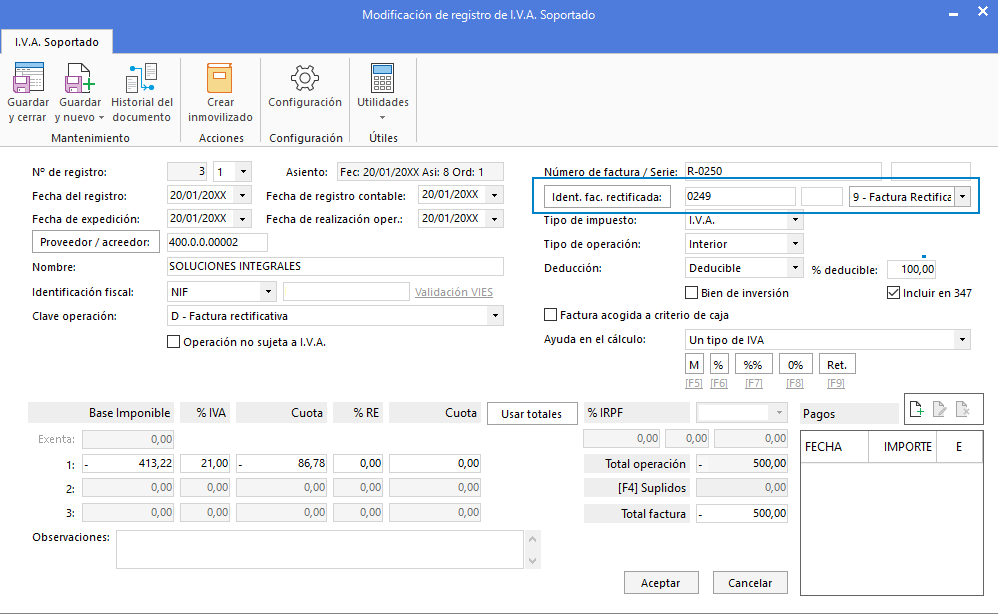Screen dimensions: 998x614
Task: Expand Clave operación dropdown
Action: (x=495, y=316)
